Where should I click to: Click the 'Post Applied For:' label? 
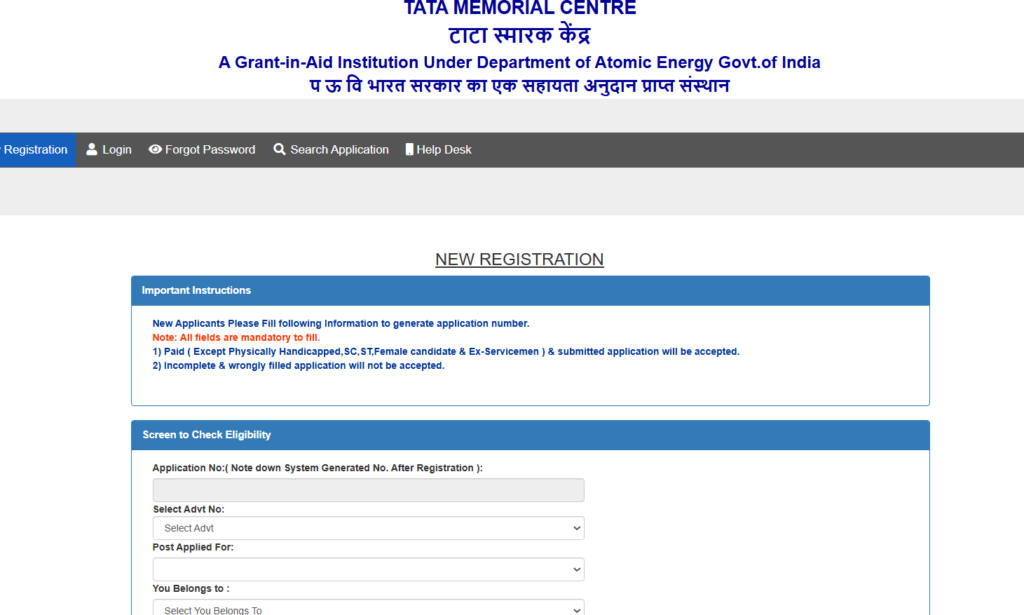point(193,547)
